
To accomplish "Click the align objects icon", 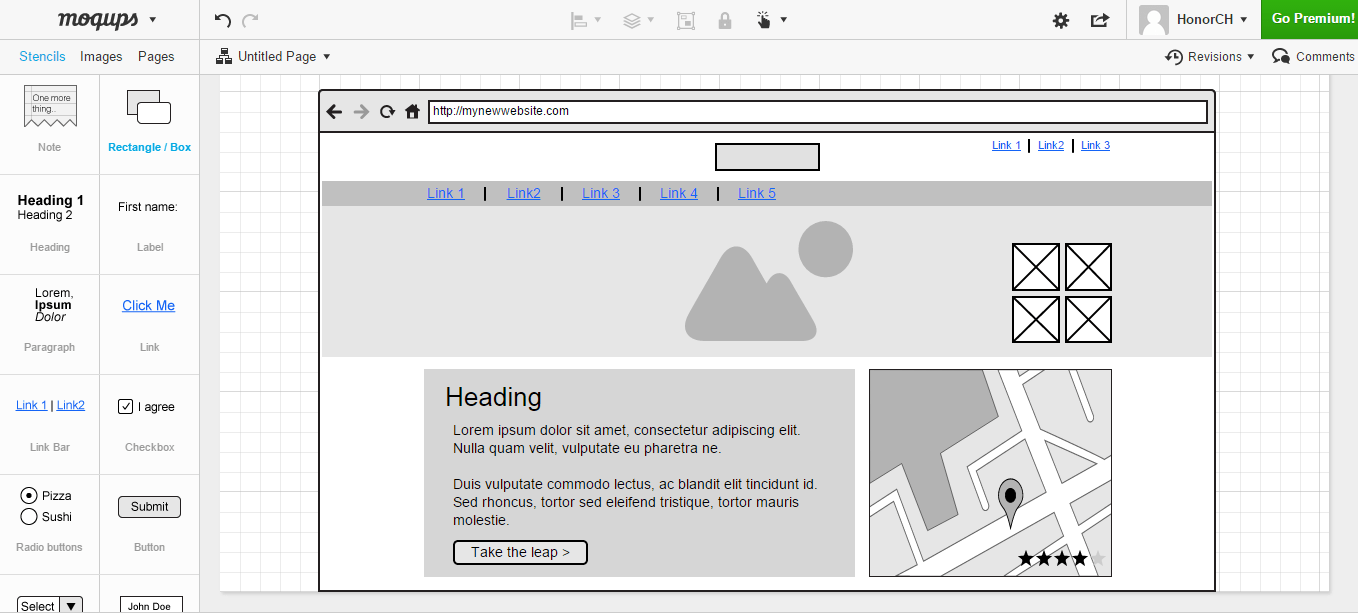I will pyautogui.click(x=579, y=20).
